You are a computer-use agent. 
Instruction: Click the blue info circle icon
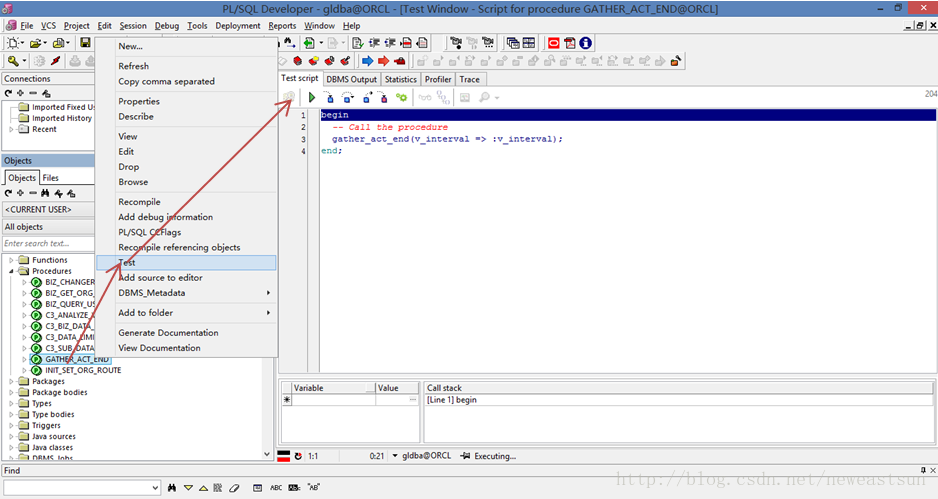tap(586, 43)
